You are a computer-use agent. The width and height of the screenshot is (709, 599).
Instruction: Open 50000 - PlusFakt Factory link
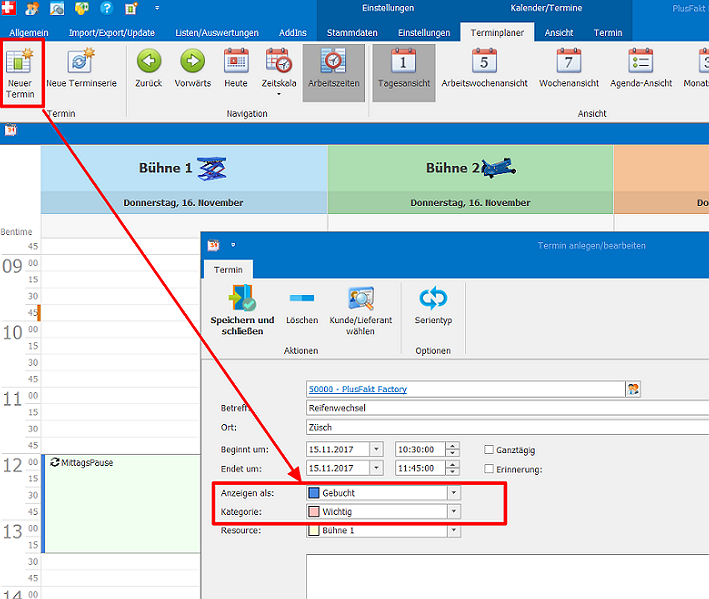(x=358, y=389)
